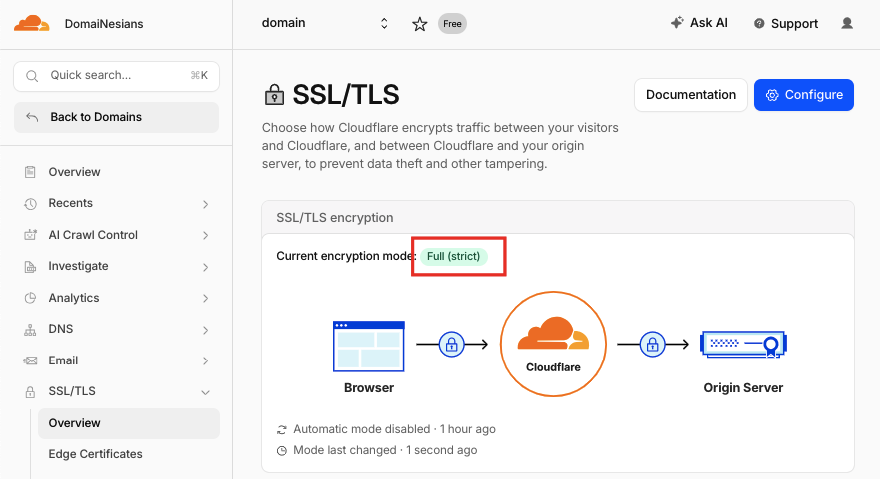Expand the Recents menu chevron
This screenshot has height=479, width=880.
tap(205, 204)
